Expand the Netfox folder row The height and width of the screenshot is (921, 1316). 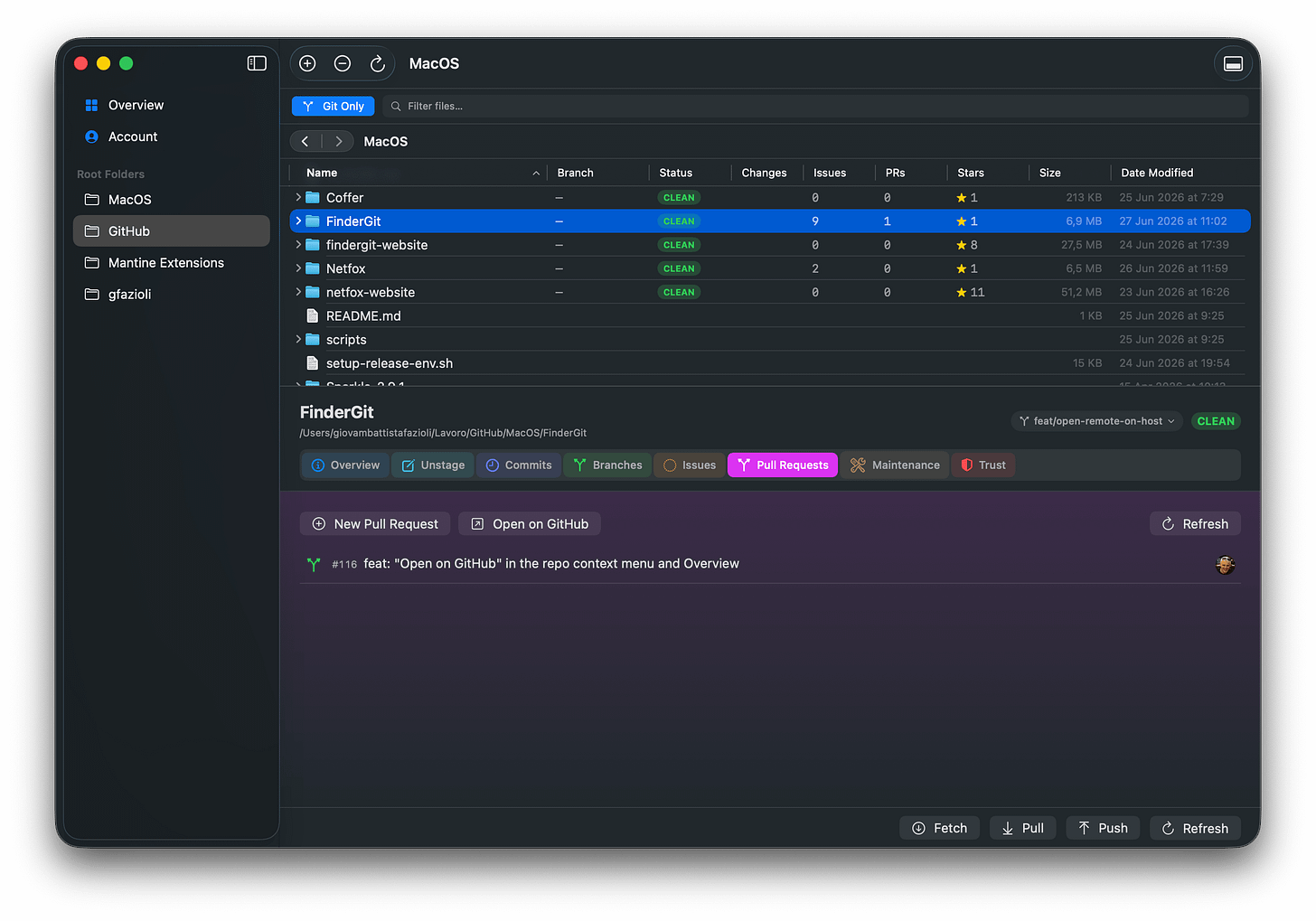coord(298,268)
